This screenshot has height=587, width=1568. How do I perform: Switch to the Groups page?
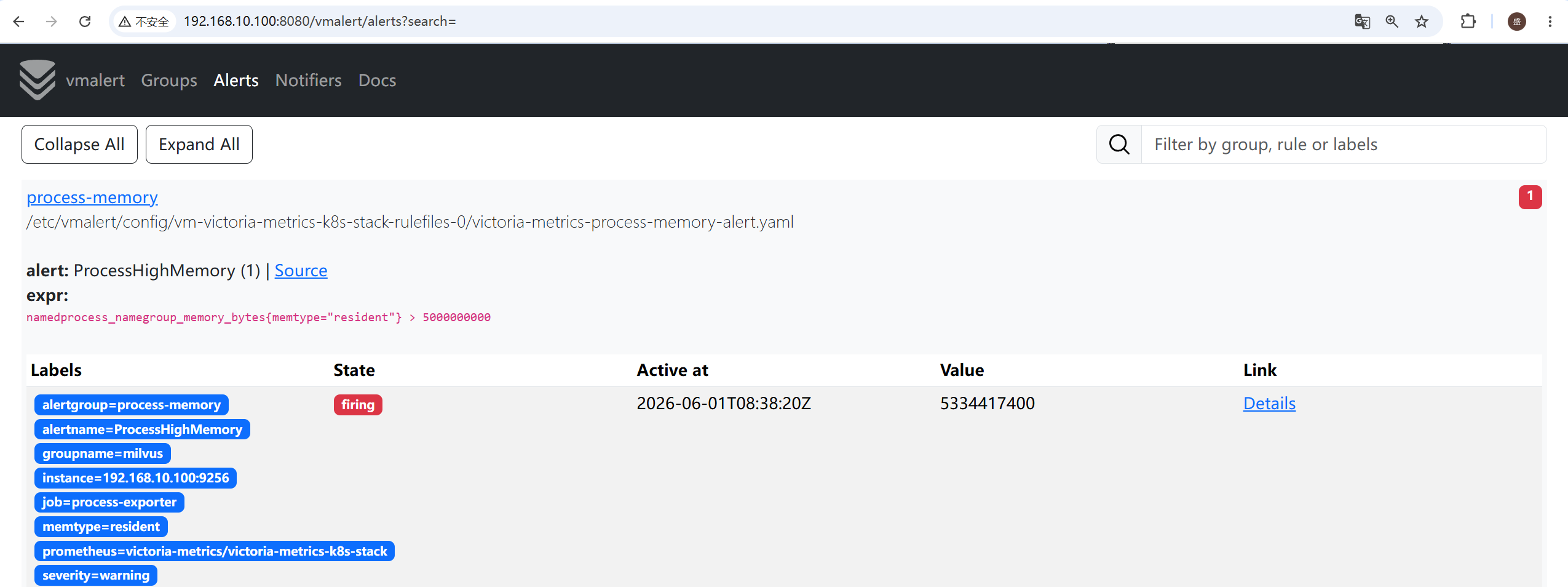169,81
